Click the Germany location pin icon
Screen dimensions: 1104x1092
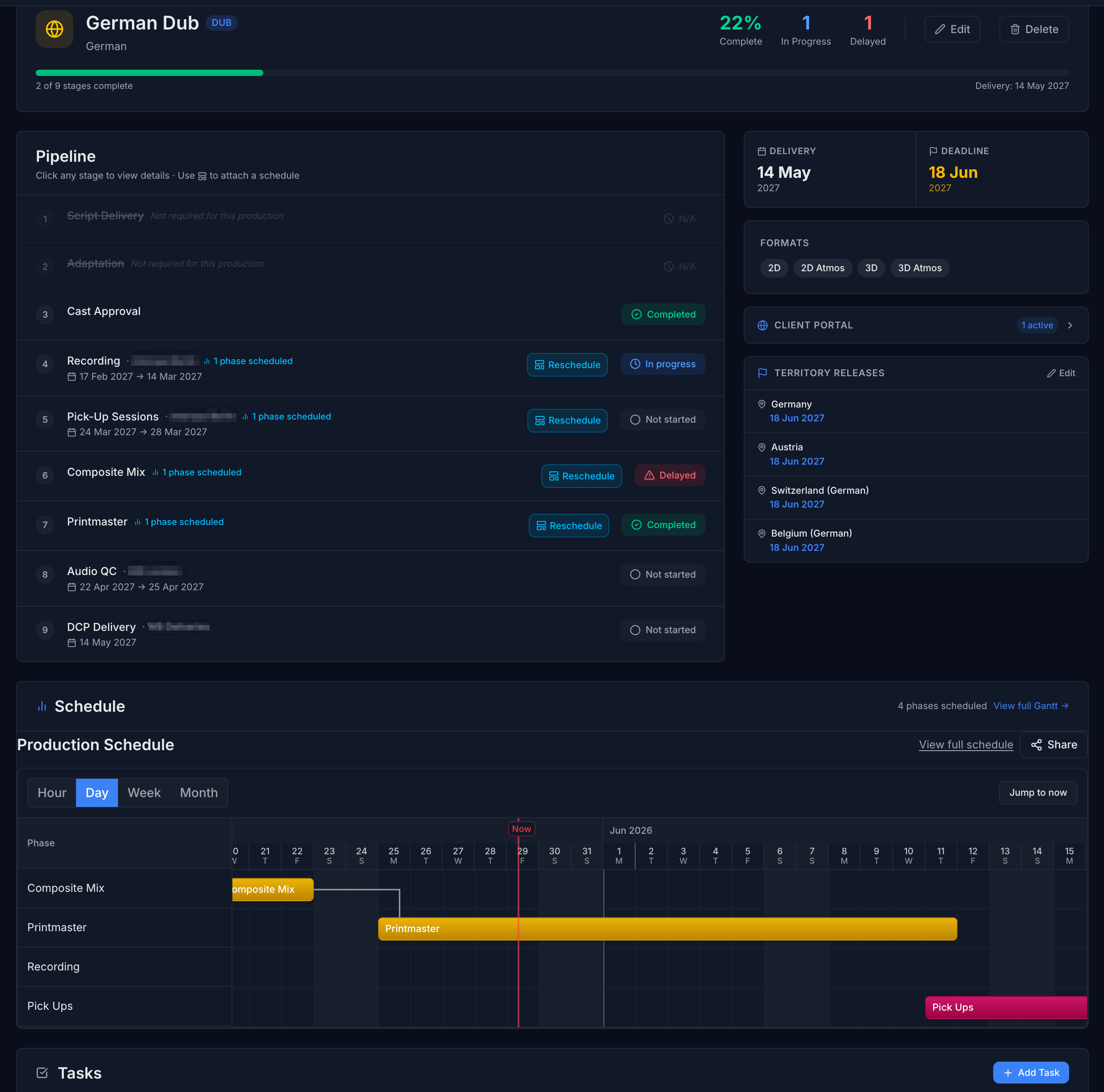point(761,404)
